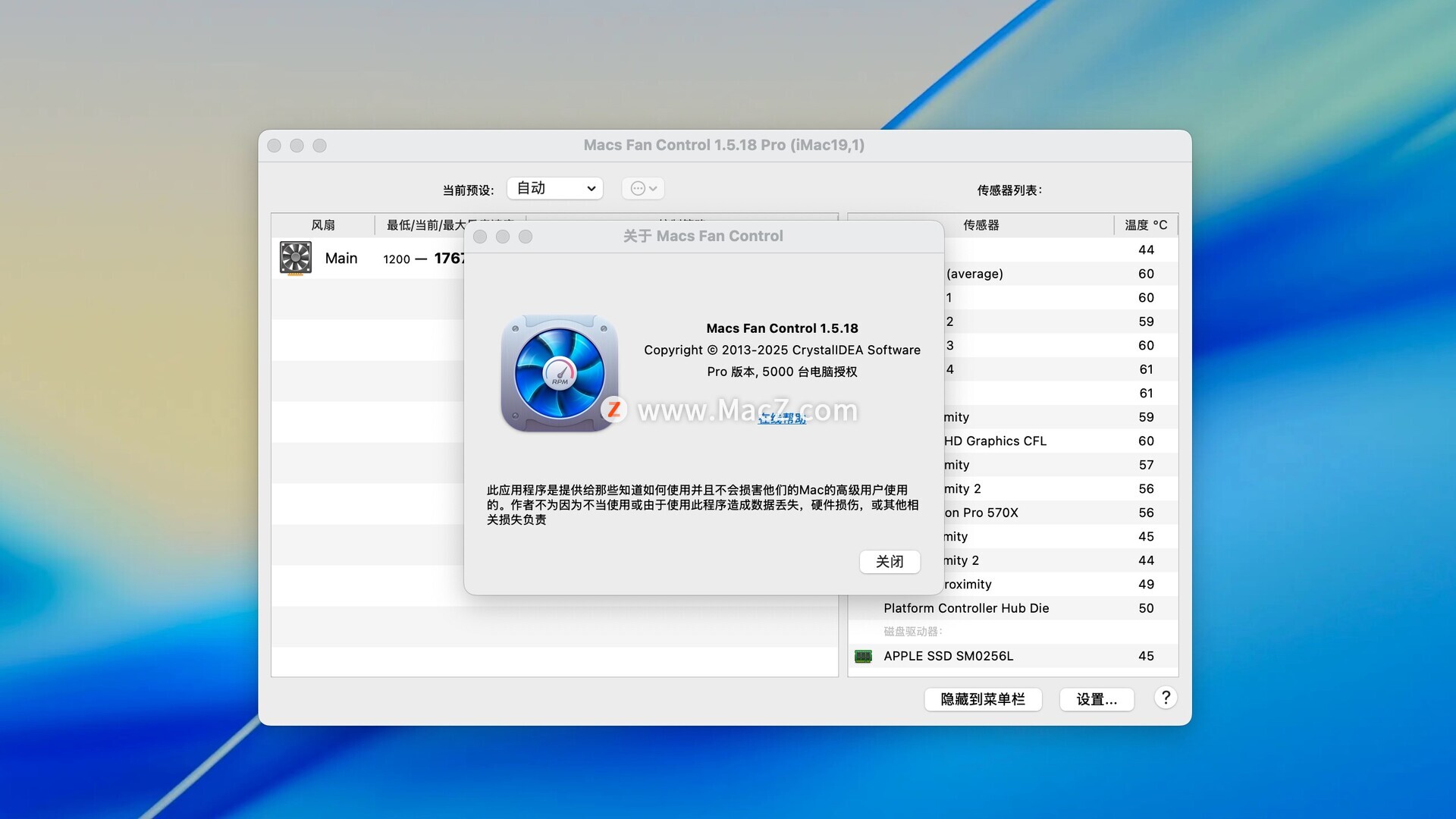The height and width of the screenshot is (819, 1456).
Task: Select the Platform Controller Hub Die row
Action: pyautogui.click(x=966, y=608)
